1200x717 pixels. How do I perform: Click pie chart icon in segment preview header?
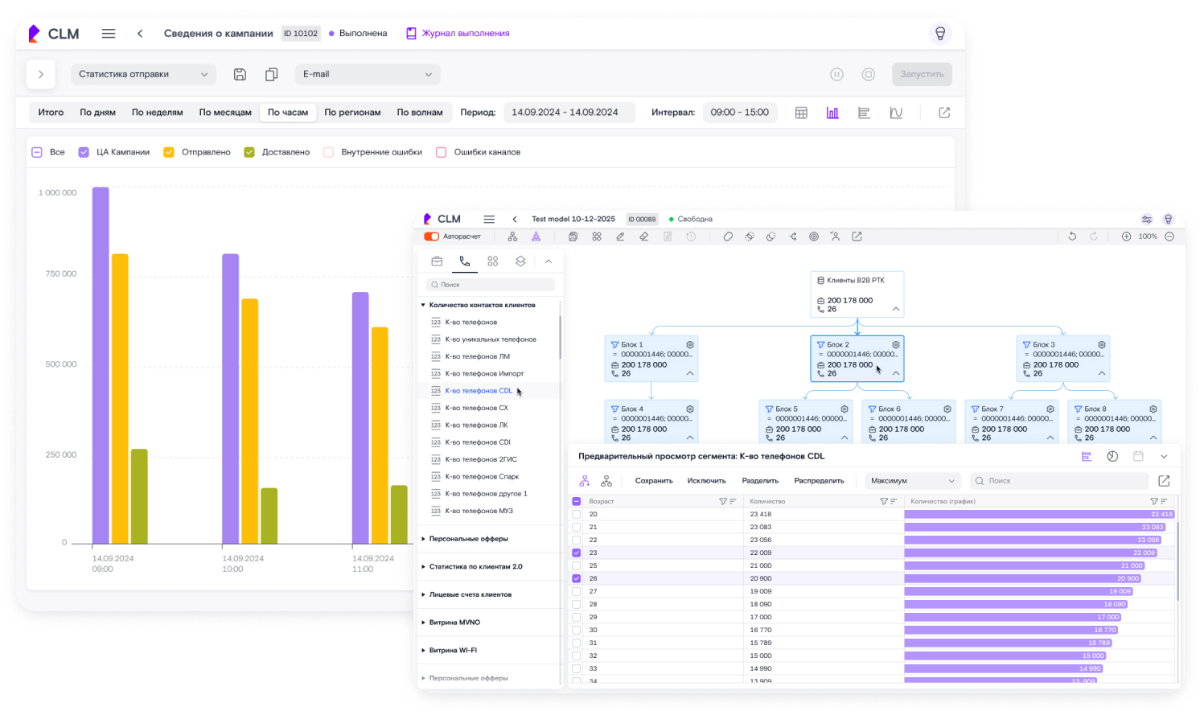[1113, 456]
